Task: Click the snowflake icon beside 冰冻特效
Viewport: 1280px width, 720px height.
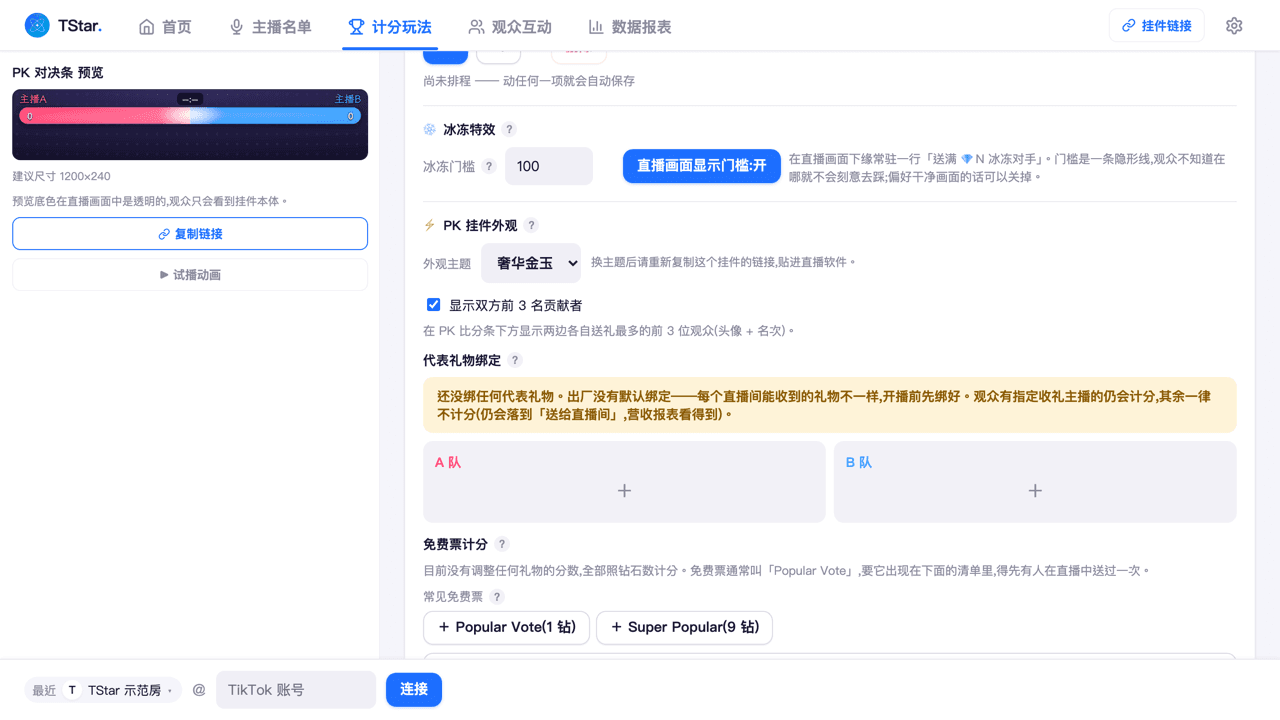Action: [430, 130]
